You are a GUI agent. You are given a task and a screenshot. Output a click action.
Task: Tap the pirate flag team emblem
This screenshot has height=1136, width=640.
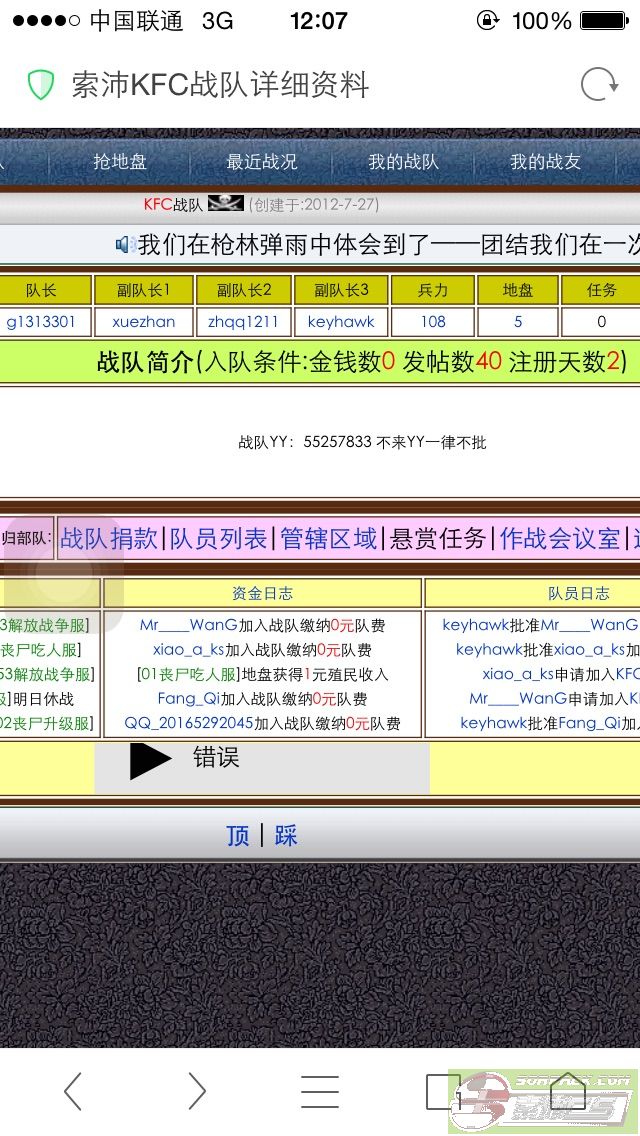click(x=225, y=204)
